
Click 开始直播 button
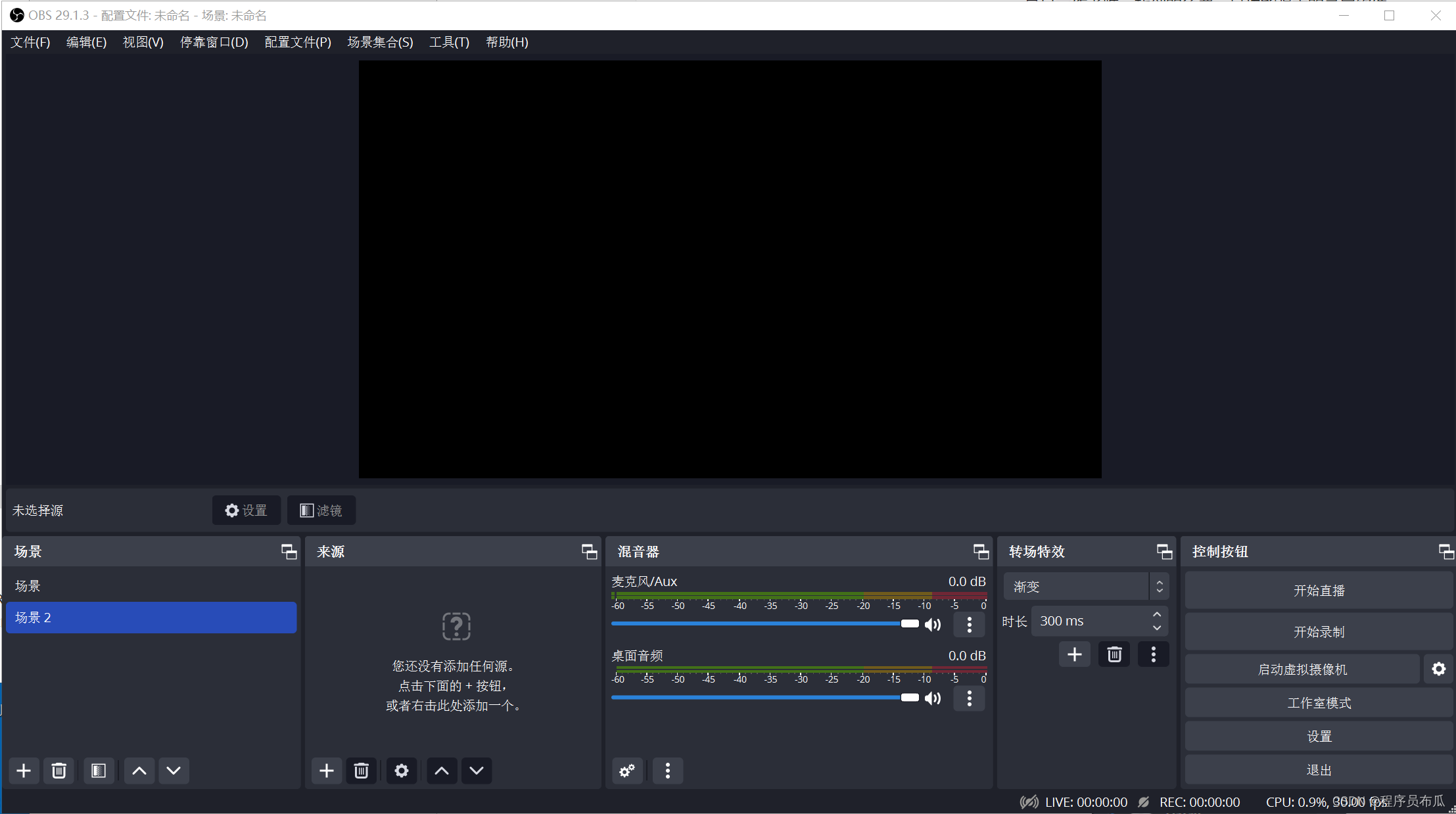1319,591
